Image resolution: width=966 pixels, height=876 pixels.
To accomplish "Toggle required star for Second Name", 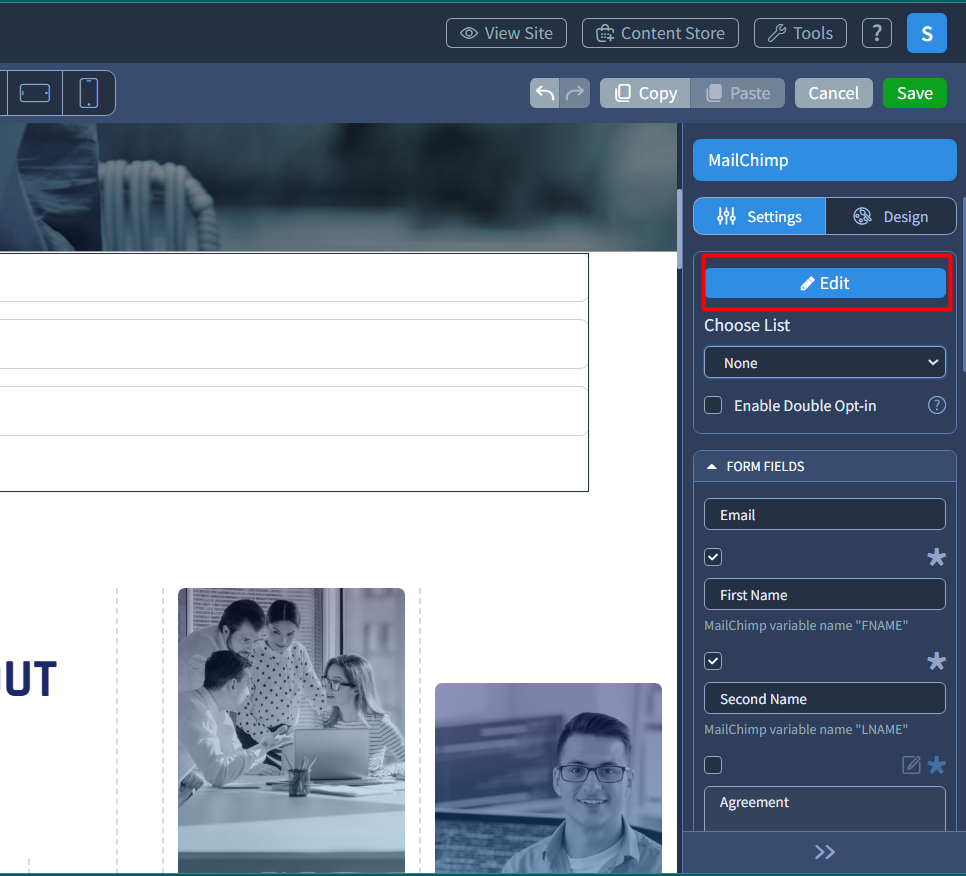I will coord(936,661).
